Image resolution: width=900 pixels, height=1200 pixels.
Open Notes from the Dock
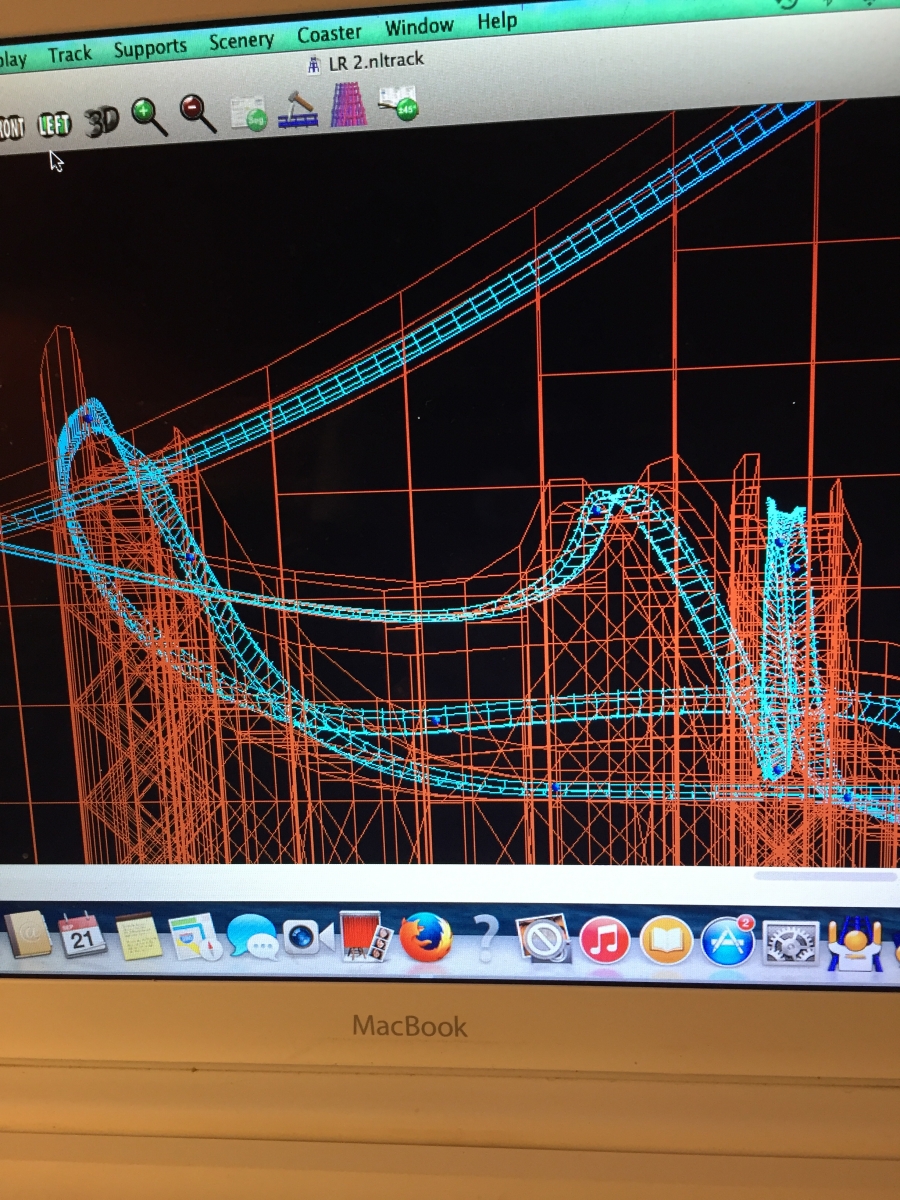pyautogui.click(x=139, y=937)
